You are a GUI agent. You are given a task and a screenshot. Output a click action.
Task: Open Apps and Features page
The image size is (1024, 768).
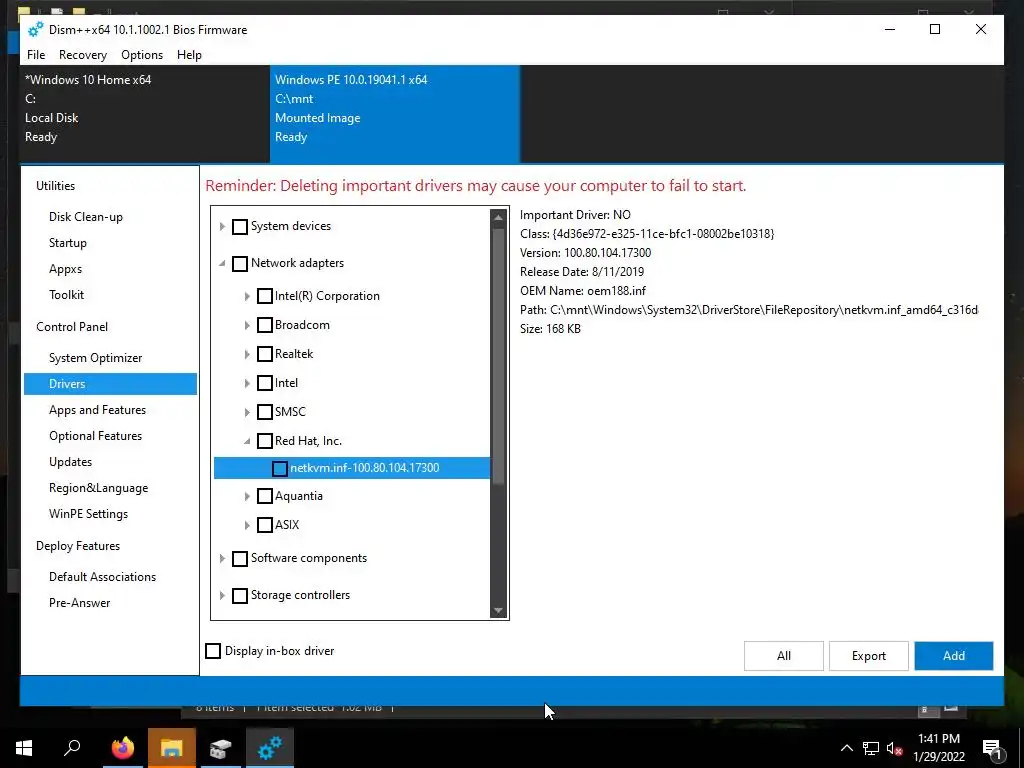click(x=97, y=410)
